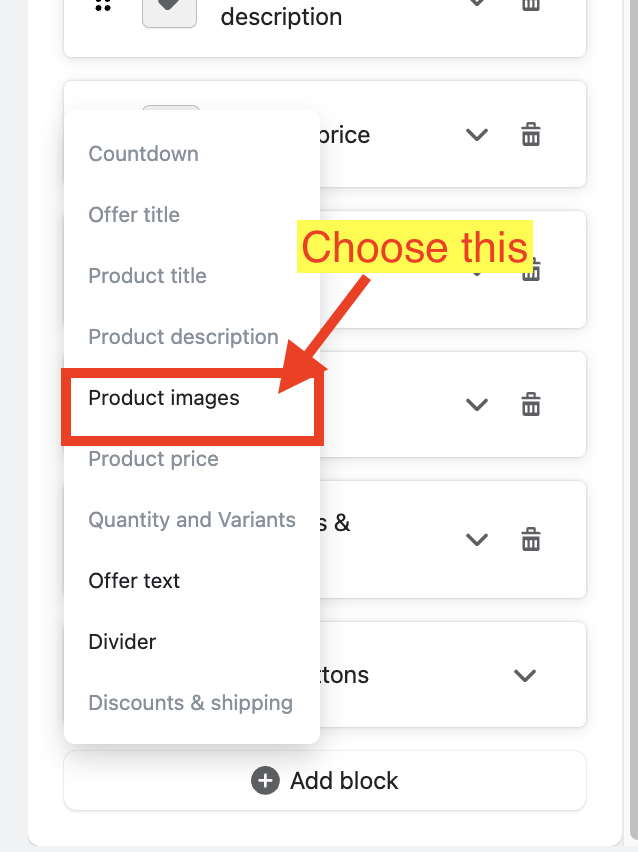638x852 pixels.
Task: Expand the block ending in "s &"
Action: click(477, 540)
